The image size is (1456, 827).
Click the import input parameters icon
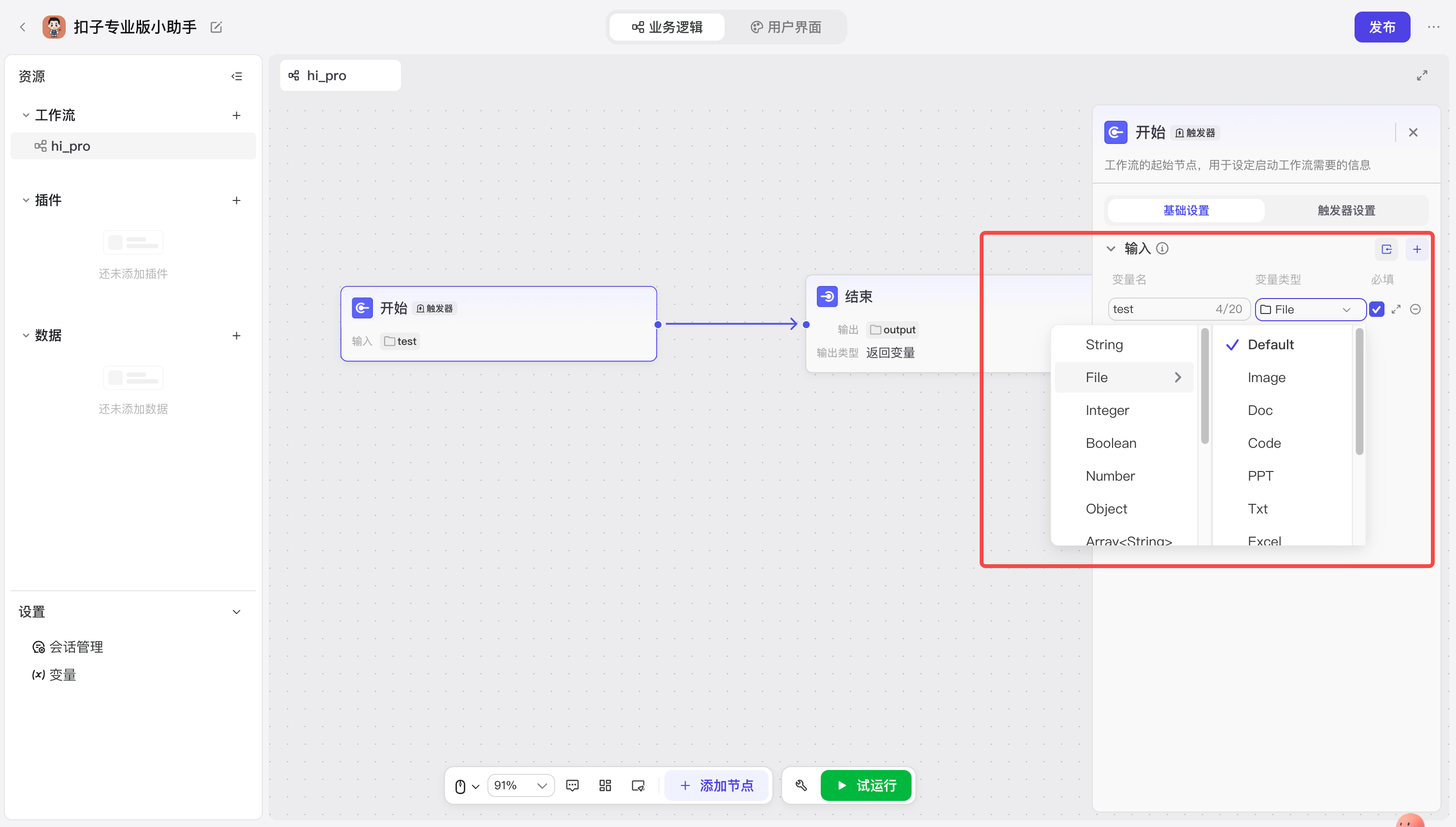(1387, 249)
